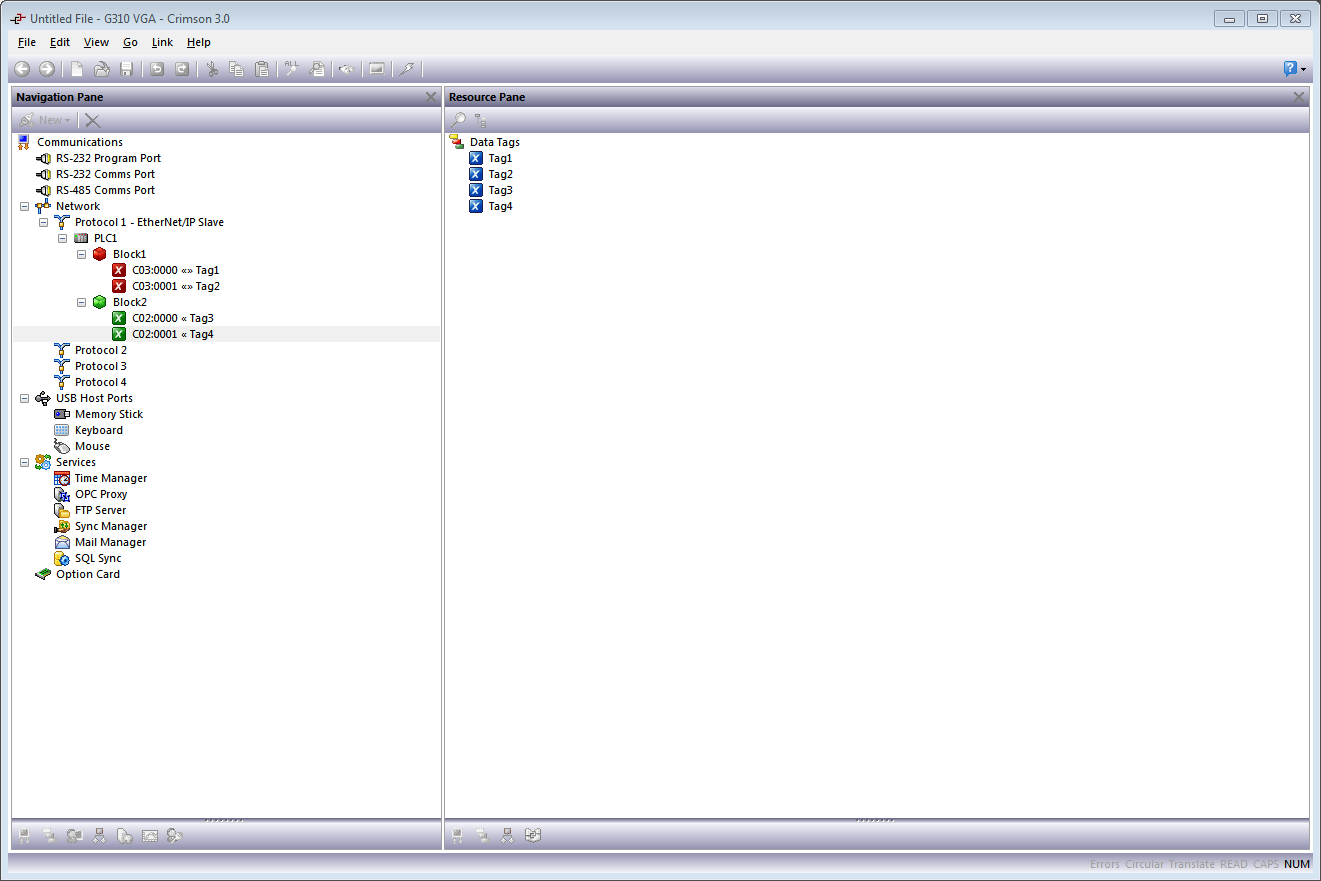
Task: Select RS-485 Comms Port
Action: (105, 190)
